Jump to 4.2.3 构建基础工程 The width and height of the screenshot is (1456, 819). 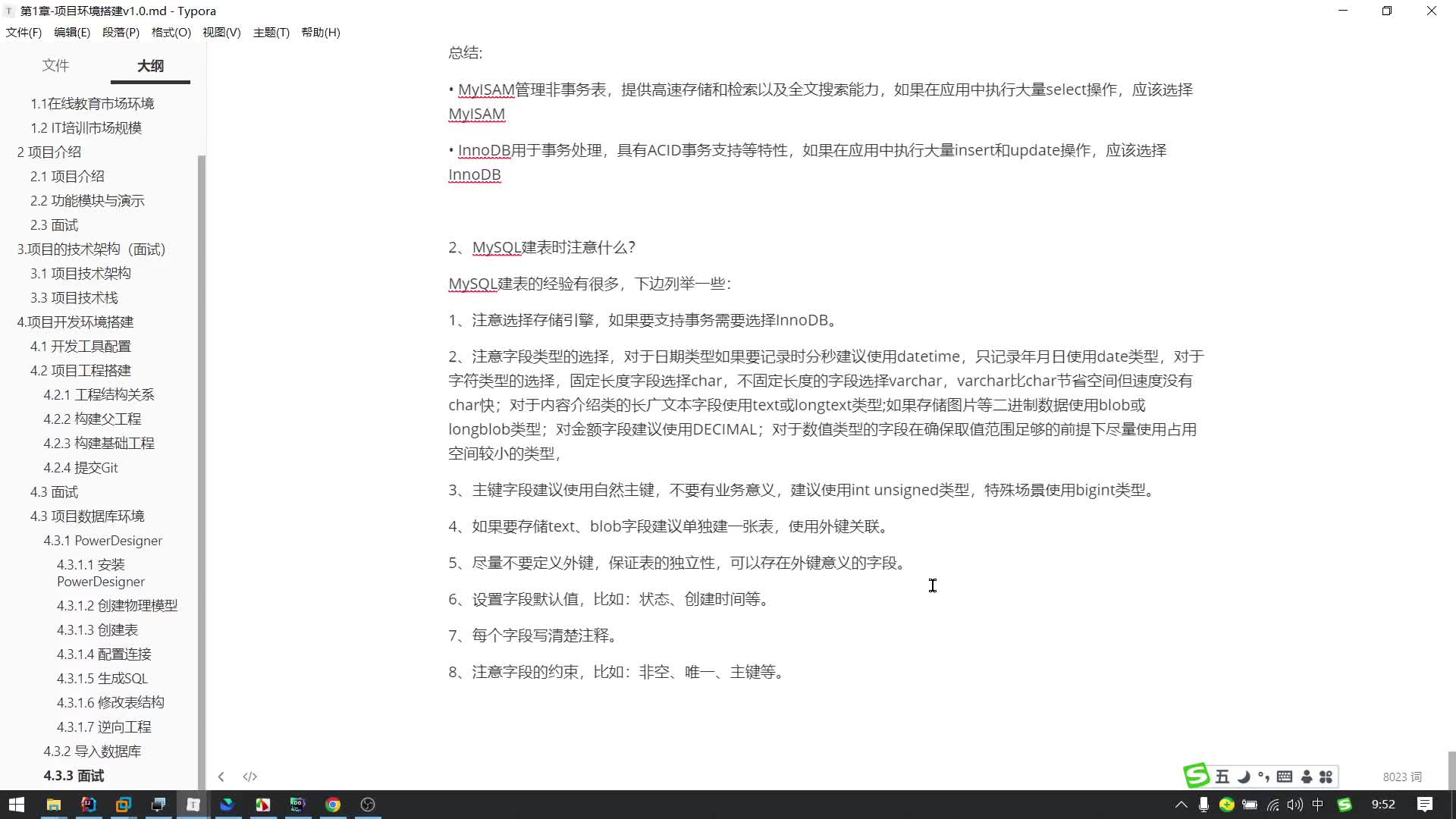99,443
